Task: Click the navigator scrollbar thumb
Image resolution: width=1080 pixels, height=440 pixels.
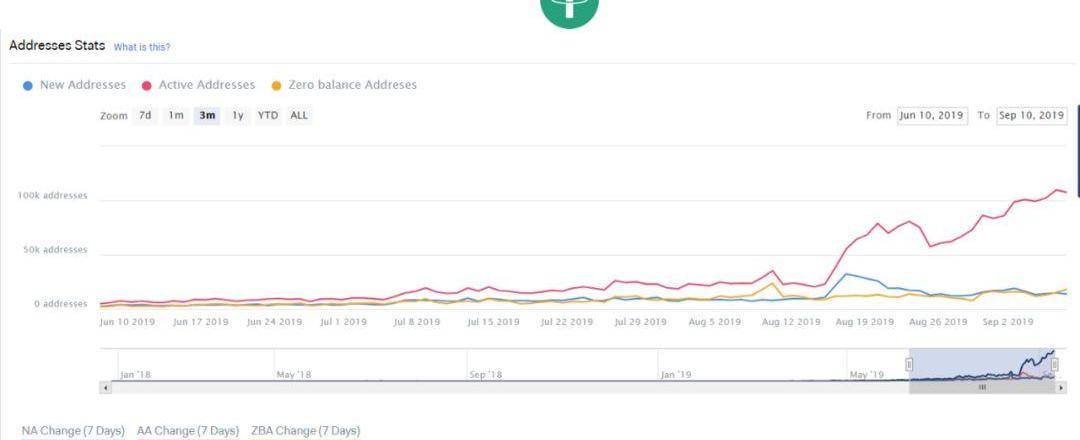Action: click(982, 387)
